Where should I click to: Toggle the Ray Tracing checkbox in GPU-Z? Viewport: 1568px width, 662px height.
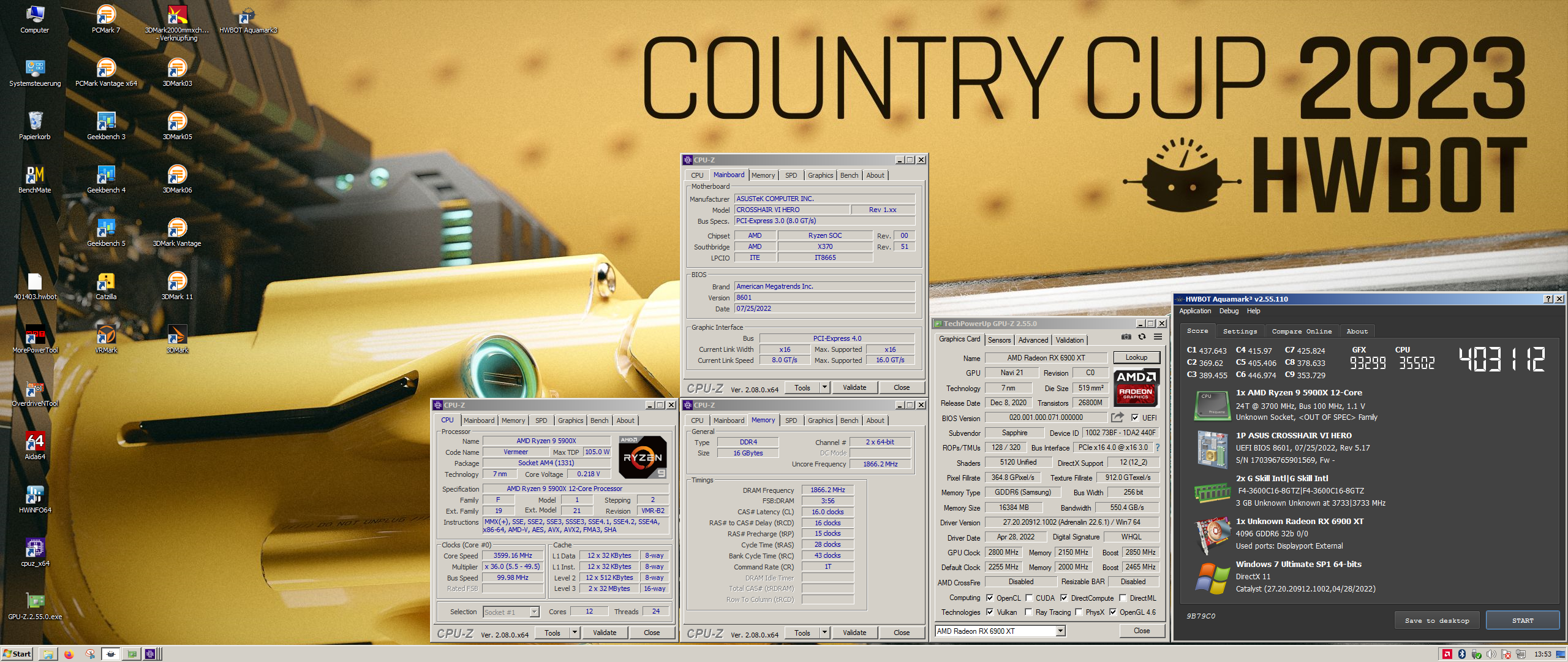point(1029,612)
